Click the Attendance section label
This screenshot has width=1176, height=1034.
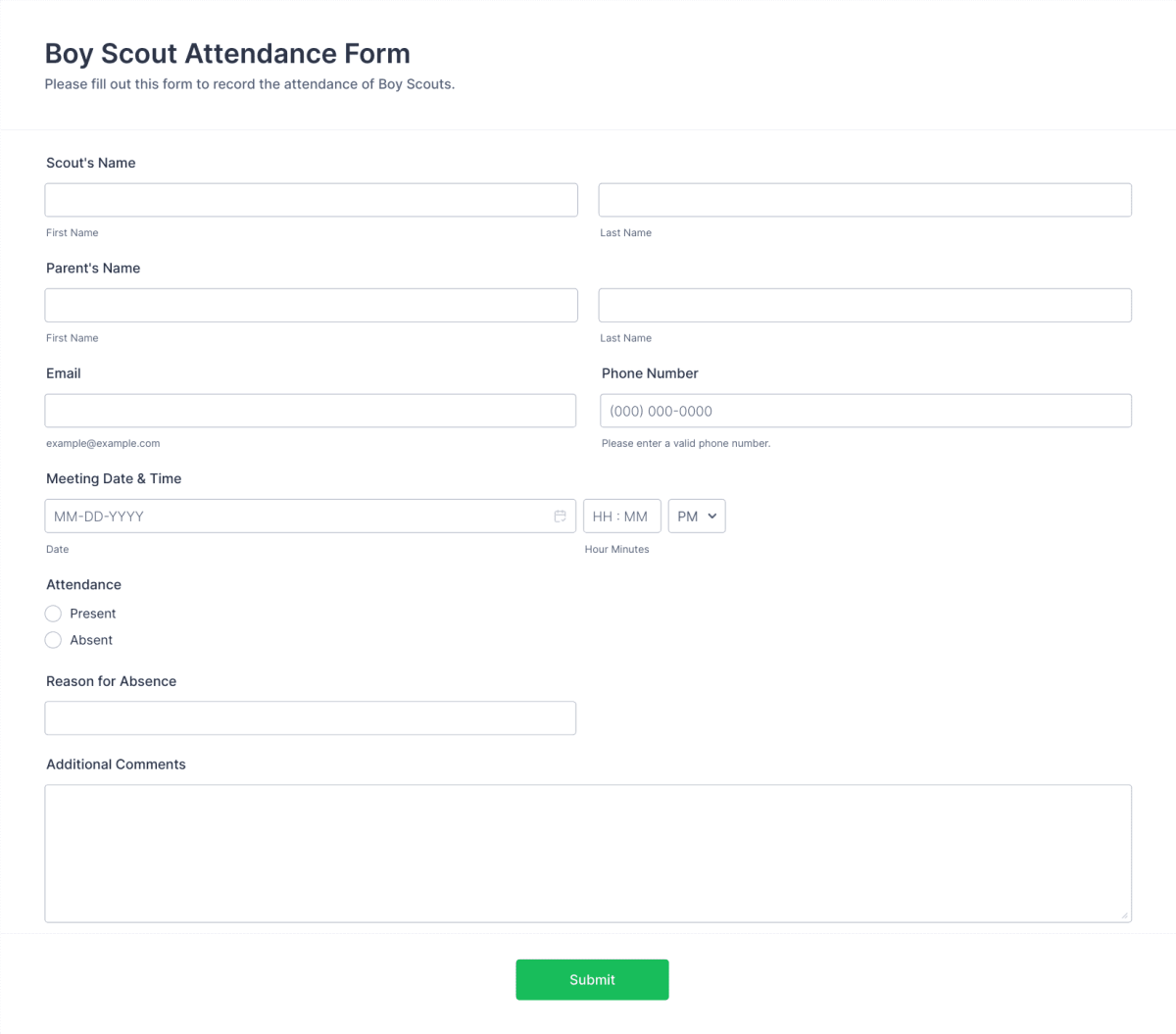coord(83,584)
